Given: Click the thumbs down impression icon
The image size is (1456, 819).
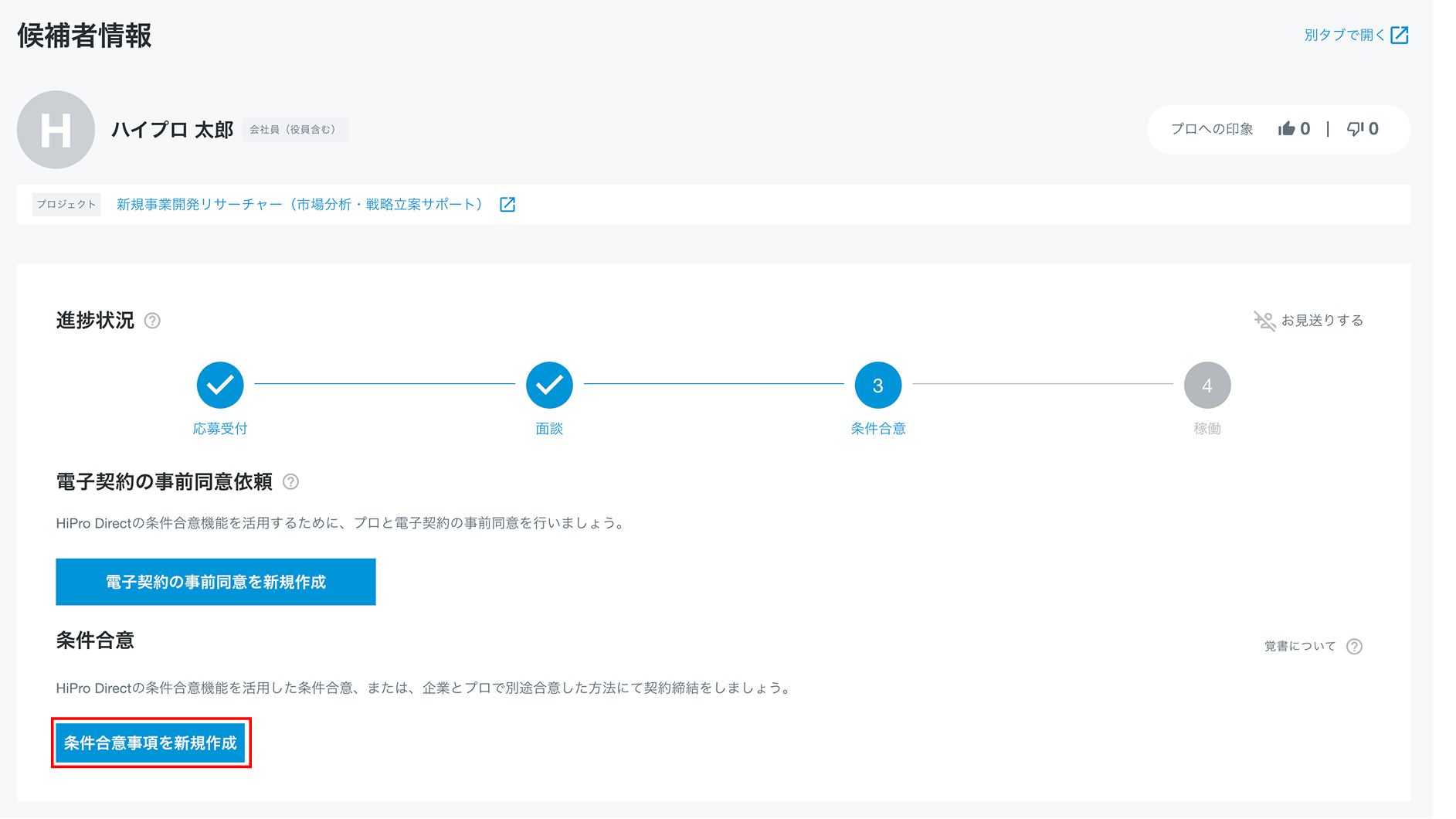Looking at the screenshot, I should [x=1356, y=129].
